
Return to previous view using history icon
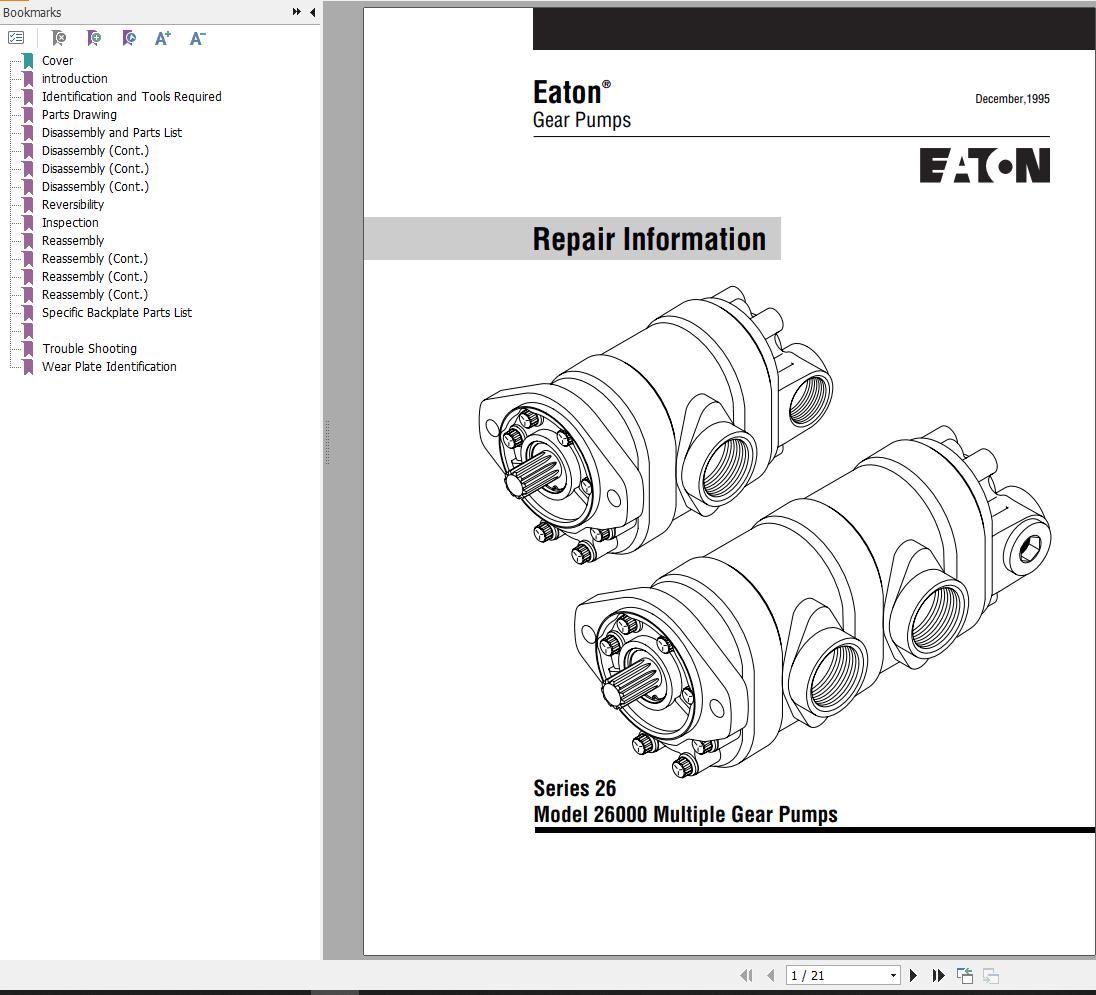965,974
